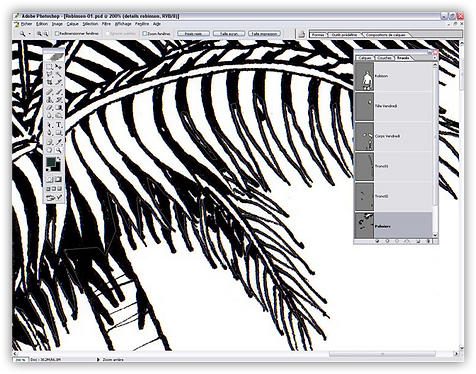This screenshot has width=476, height=374.
Task: Click stroke path with brush icon
Action: pyautogui.click(x=387, y=241)
